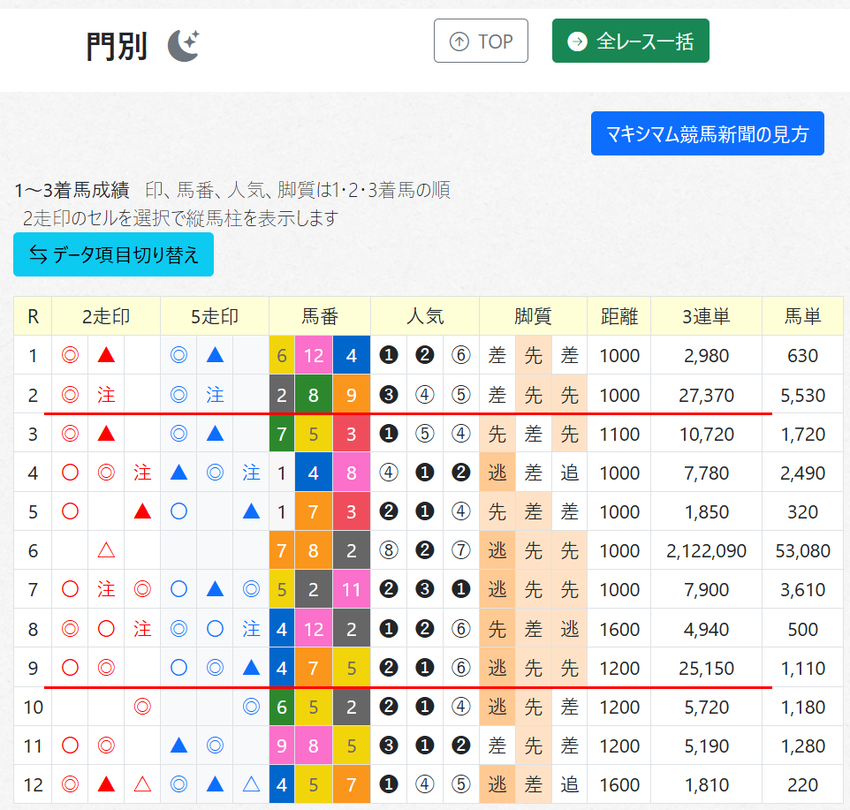Click race 3 blue double-circle 5走印 mark
The image size is (850, 810).
[x=179, y=434]
